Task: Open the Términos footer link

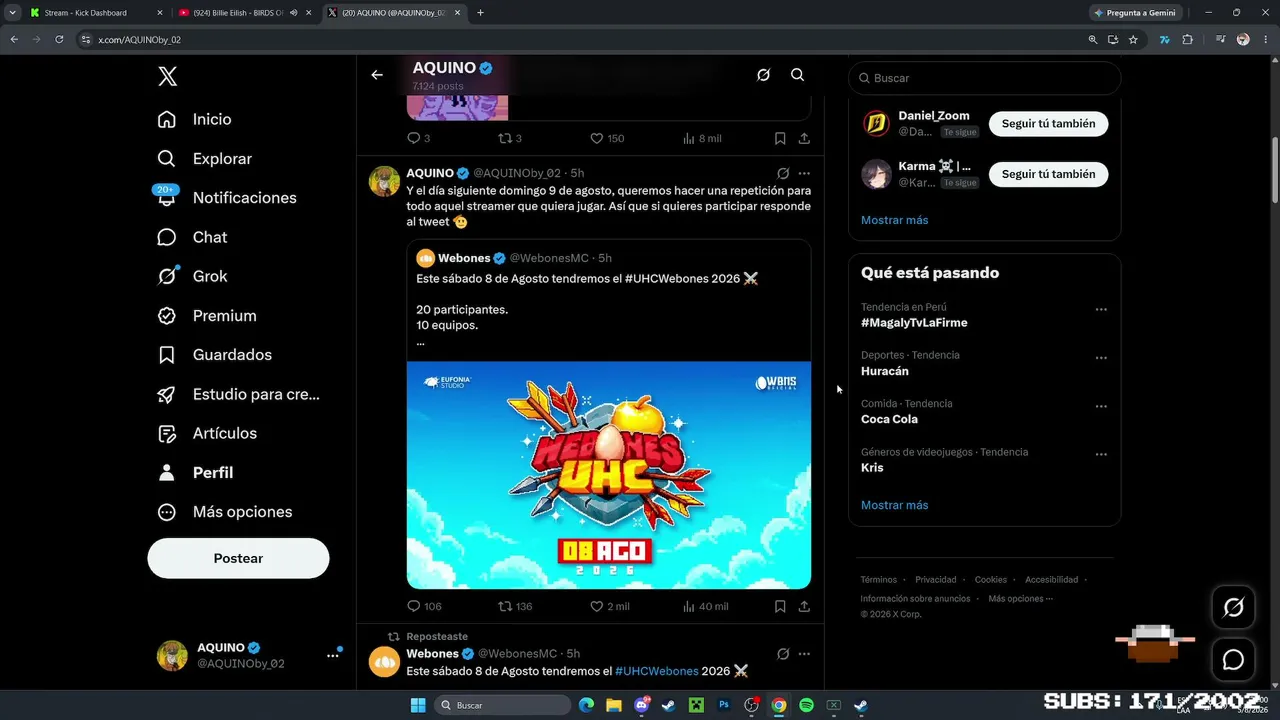Action: pos(879,580)
